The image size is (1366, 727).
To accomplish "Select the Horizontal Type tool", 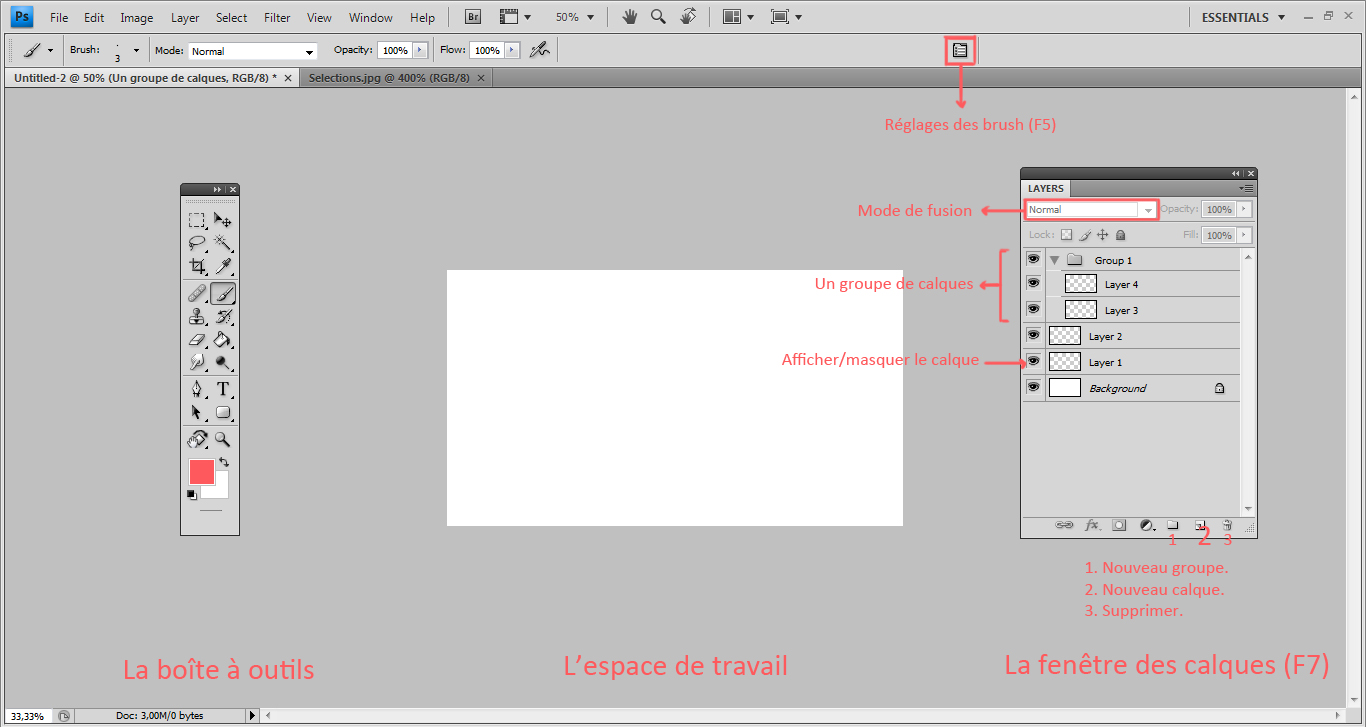I will point(223,389).
